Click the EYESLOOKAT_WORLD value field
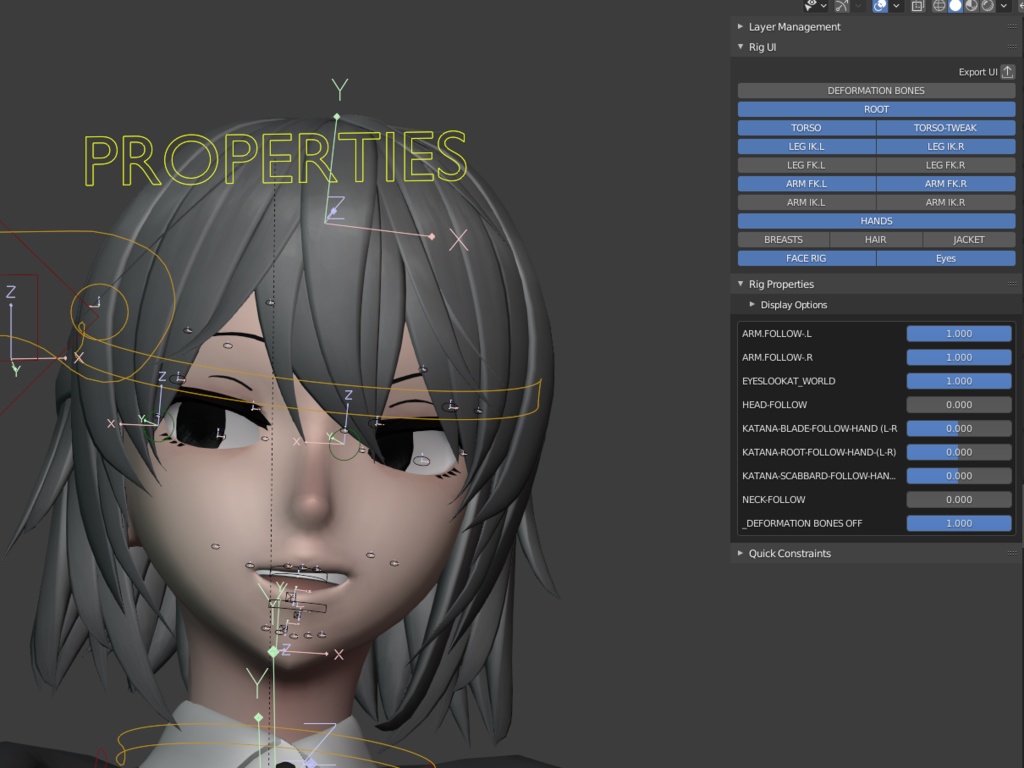1024x768 pixels. tap(958, 380)
